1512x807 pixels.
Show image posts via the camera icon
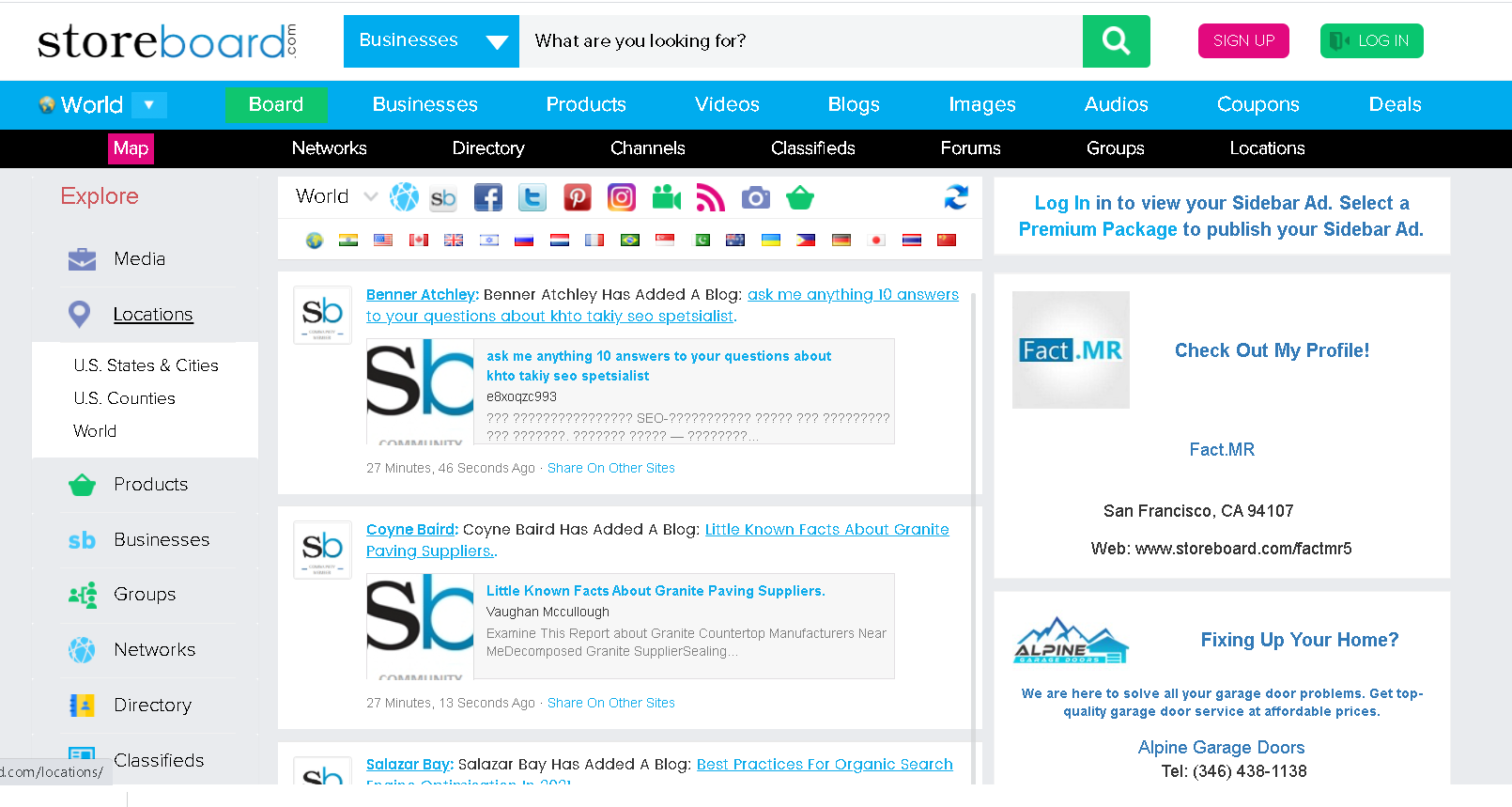(x=756, y=197)
